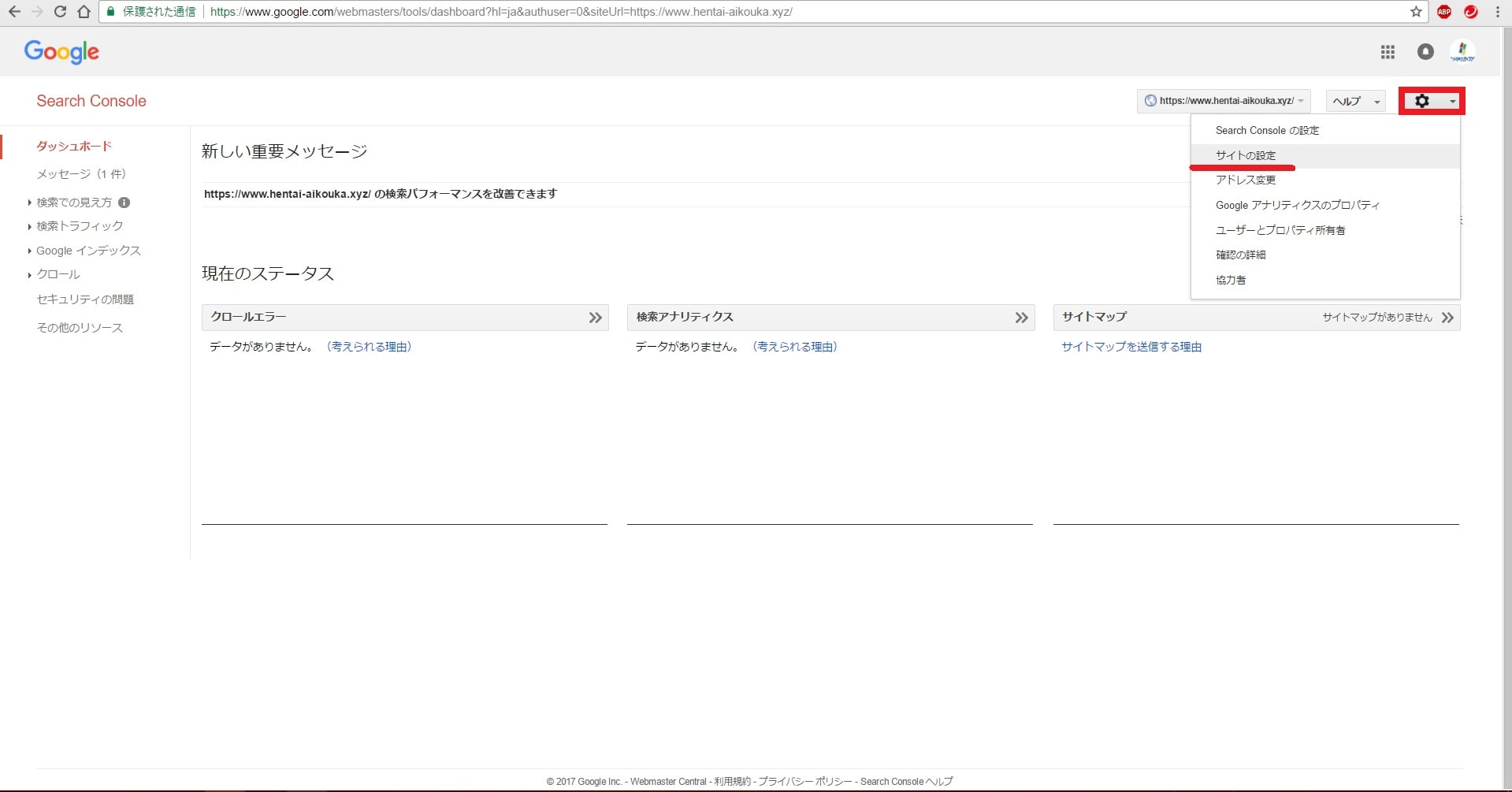Open the ヘルプ dropdown
Screen dimensions: 1512x792
coord(1355,101)
